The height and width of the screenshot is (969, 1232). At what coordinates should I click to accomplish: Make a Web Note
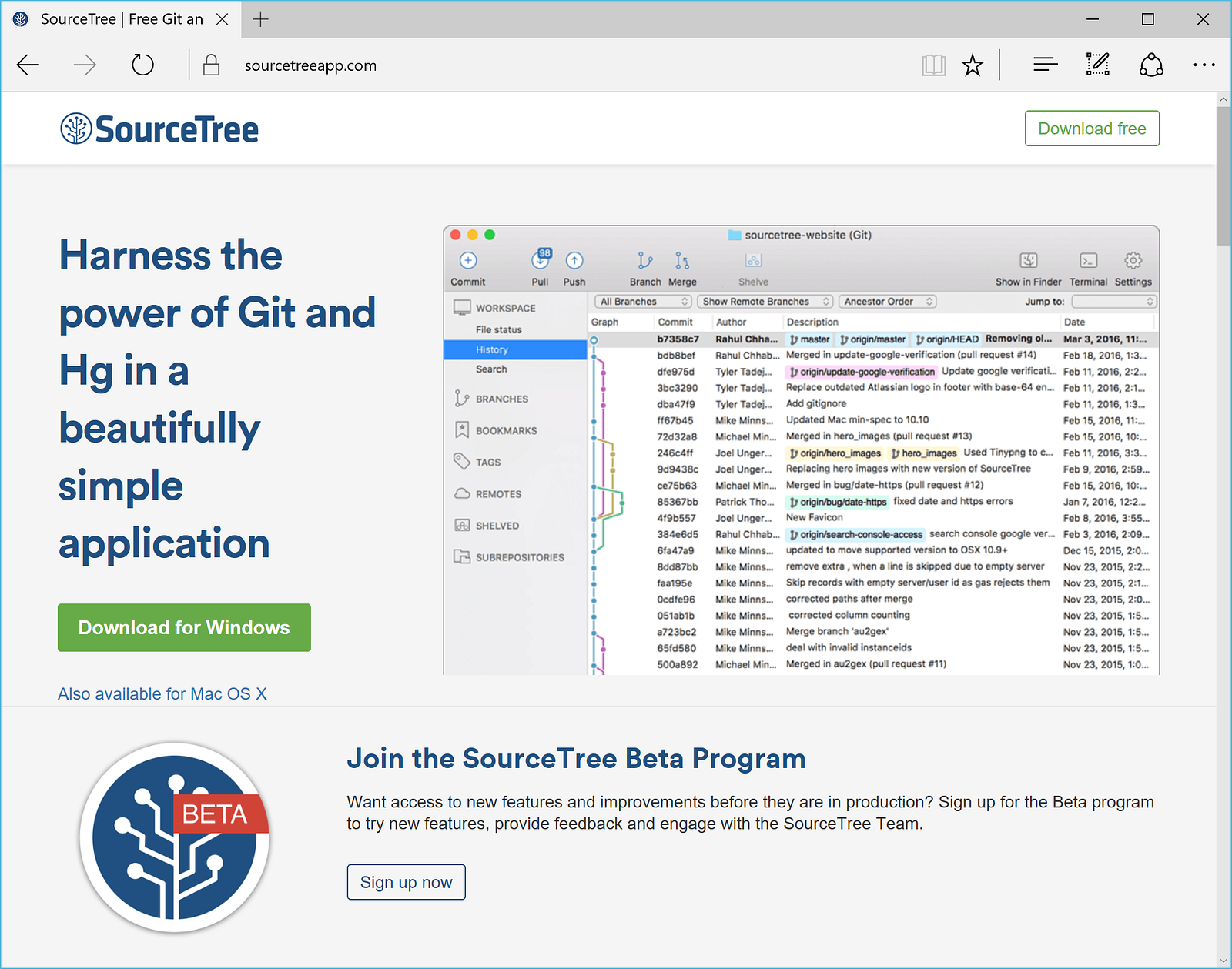1097,65
